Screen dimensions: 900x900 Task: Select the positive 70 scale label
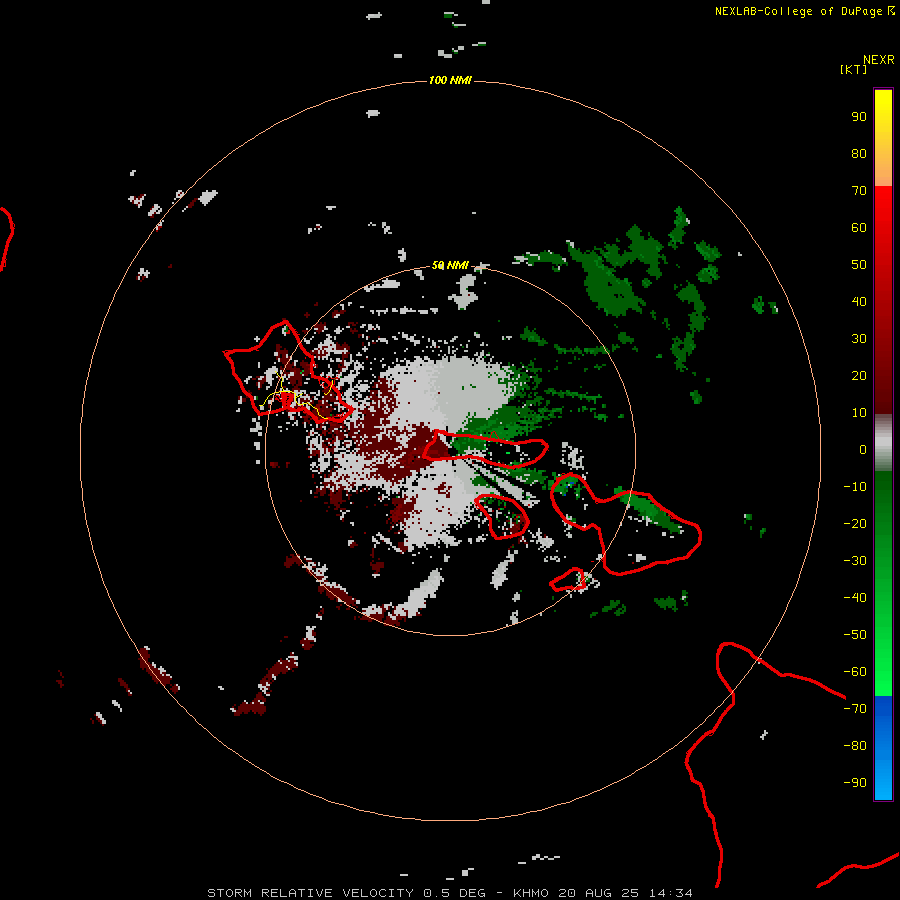coord(859,191)
